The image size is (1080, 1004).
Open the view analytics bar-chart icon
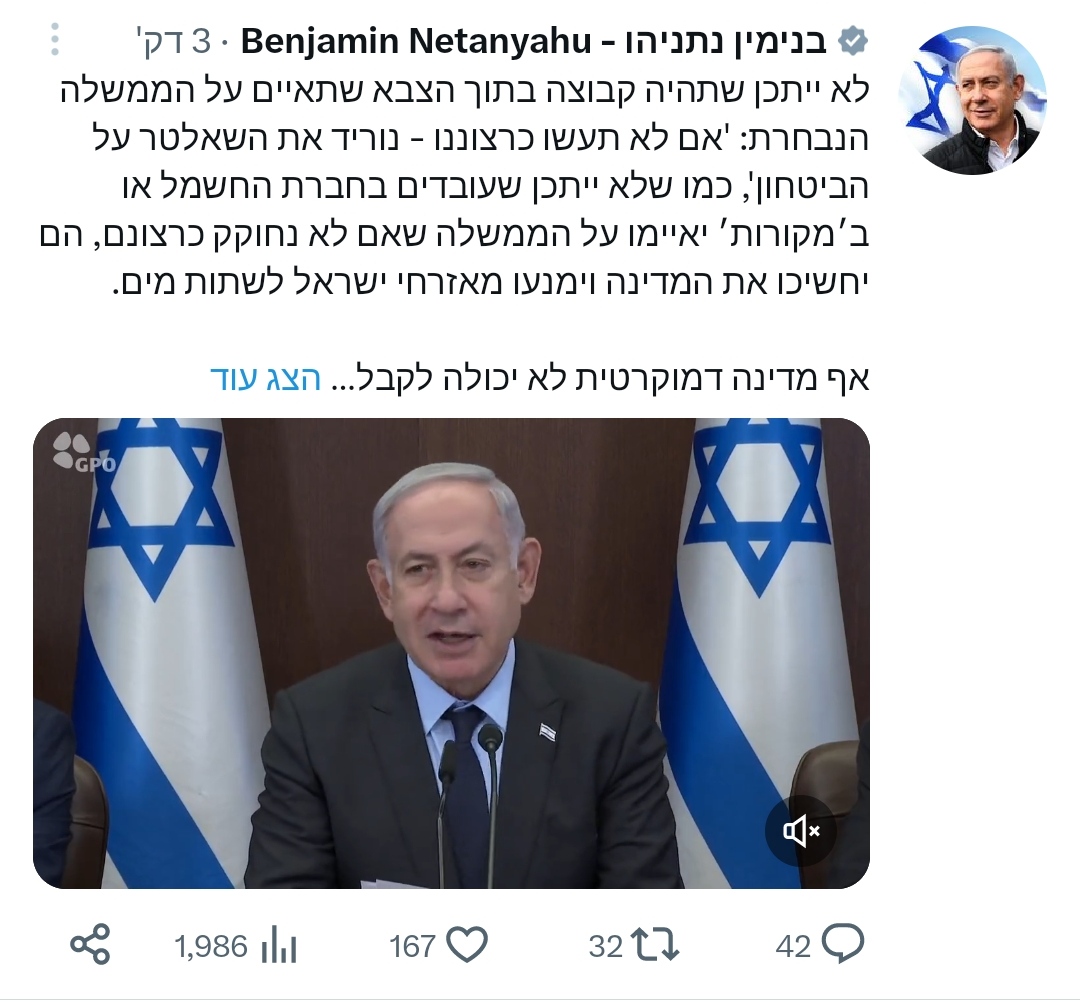point(279,946)
